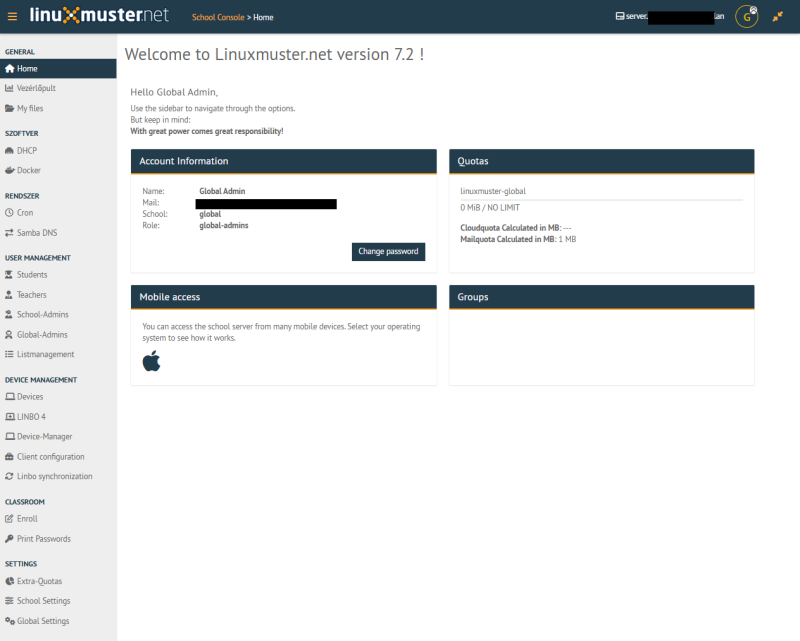Click the Device-Manager laptop icon
Screen dimensions: 800x641
coord(10,436)
